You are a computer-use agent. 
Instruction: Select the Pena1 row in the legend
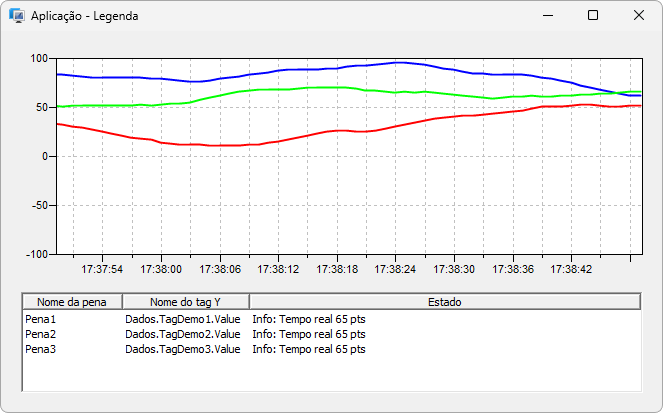tap(41, 319)
